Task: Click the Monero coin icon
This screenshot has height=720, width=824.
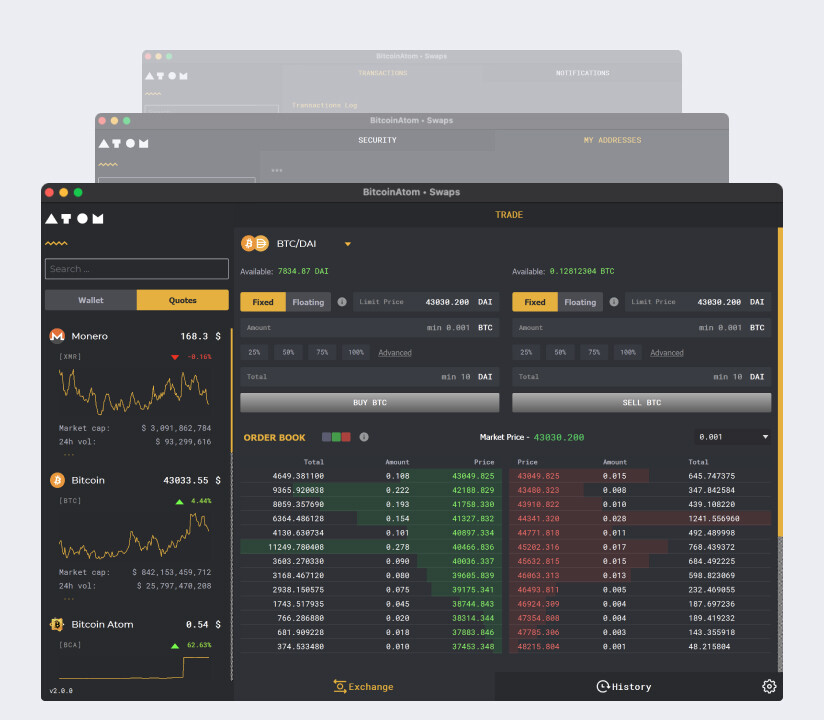Action: (57, 336)
